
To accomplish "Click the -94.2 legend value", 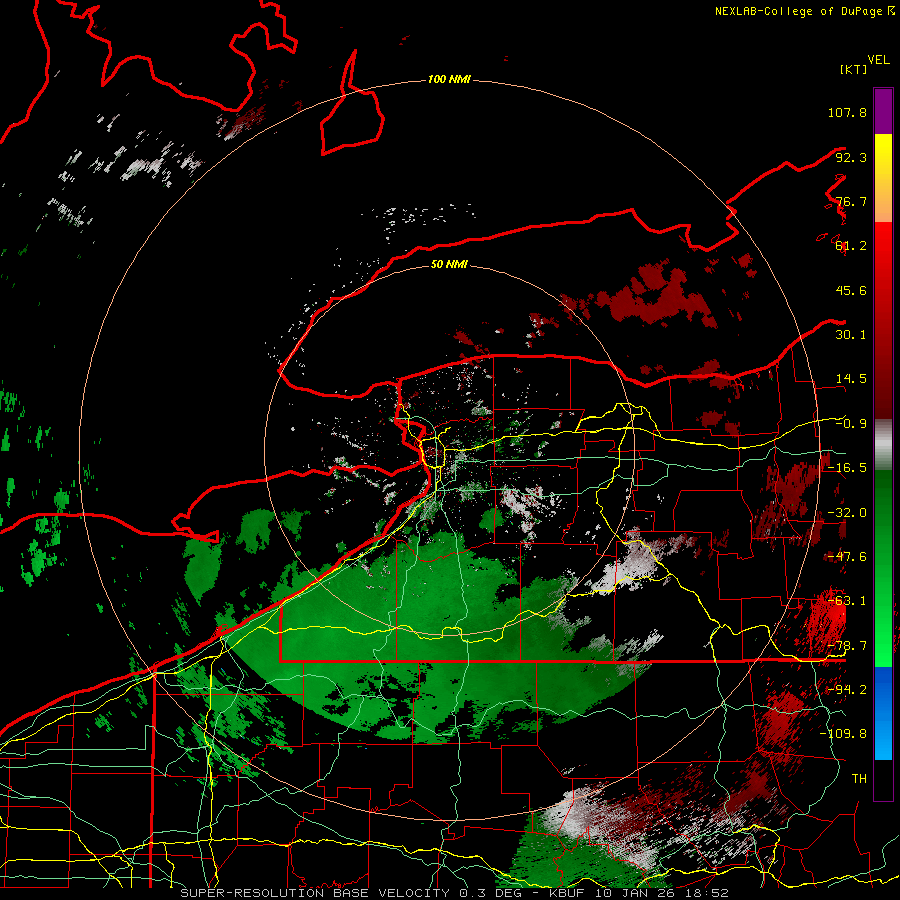I will [x=847, y=690].
